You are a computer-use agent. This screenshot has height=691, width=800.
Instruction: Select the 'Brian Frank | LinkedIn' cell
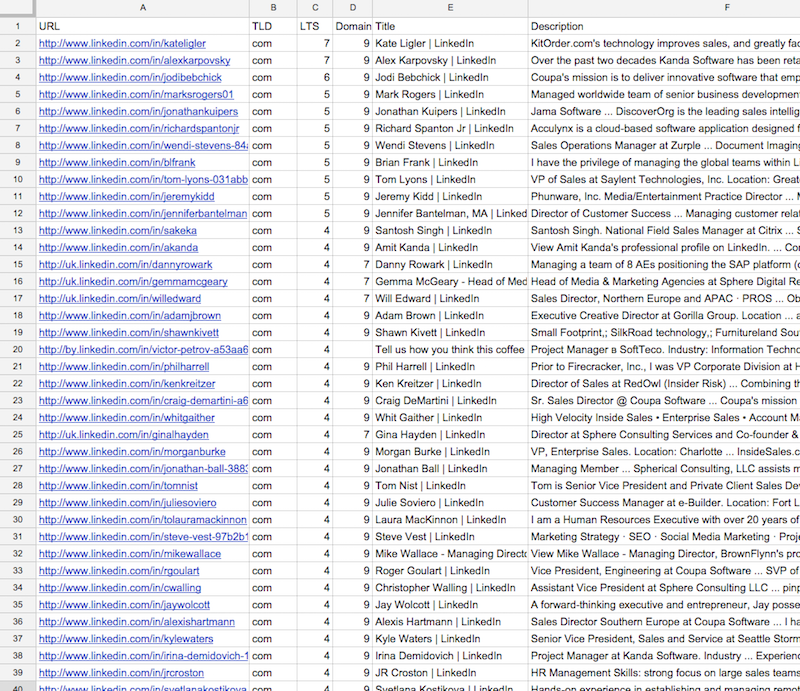click(x=451, y=162)
